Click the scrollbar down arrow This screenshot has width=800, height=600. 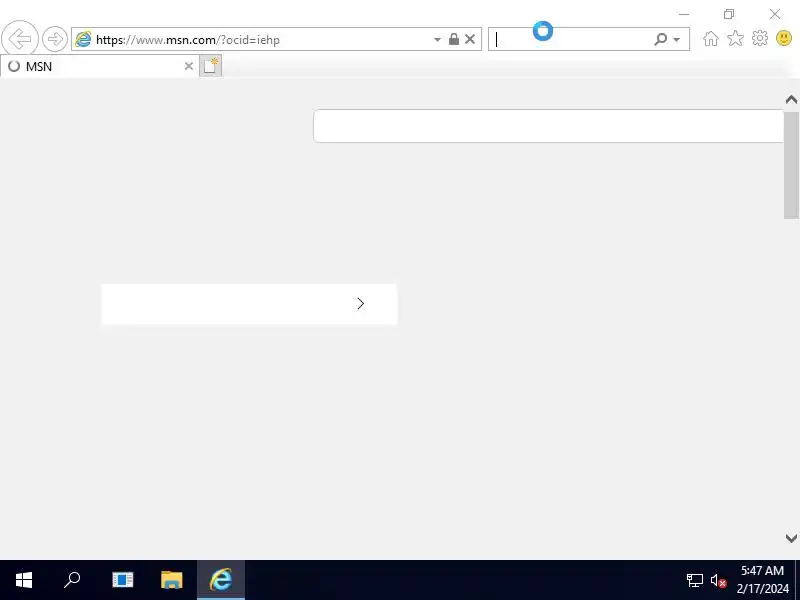pyautogui.click(x=791, y=538)
